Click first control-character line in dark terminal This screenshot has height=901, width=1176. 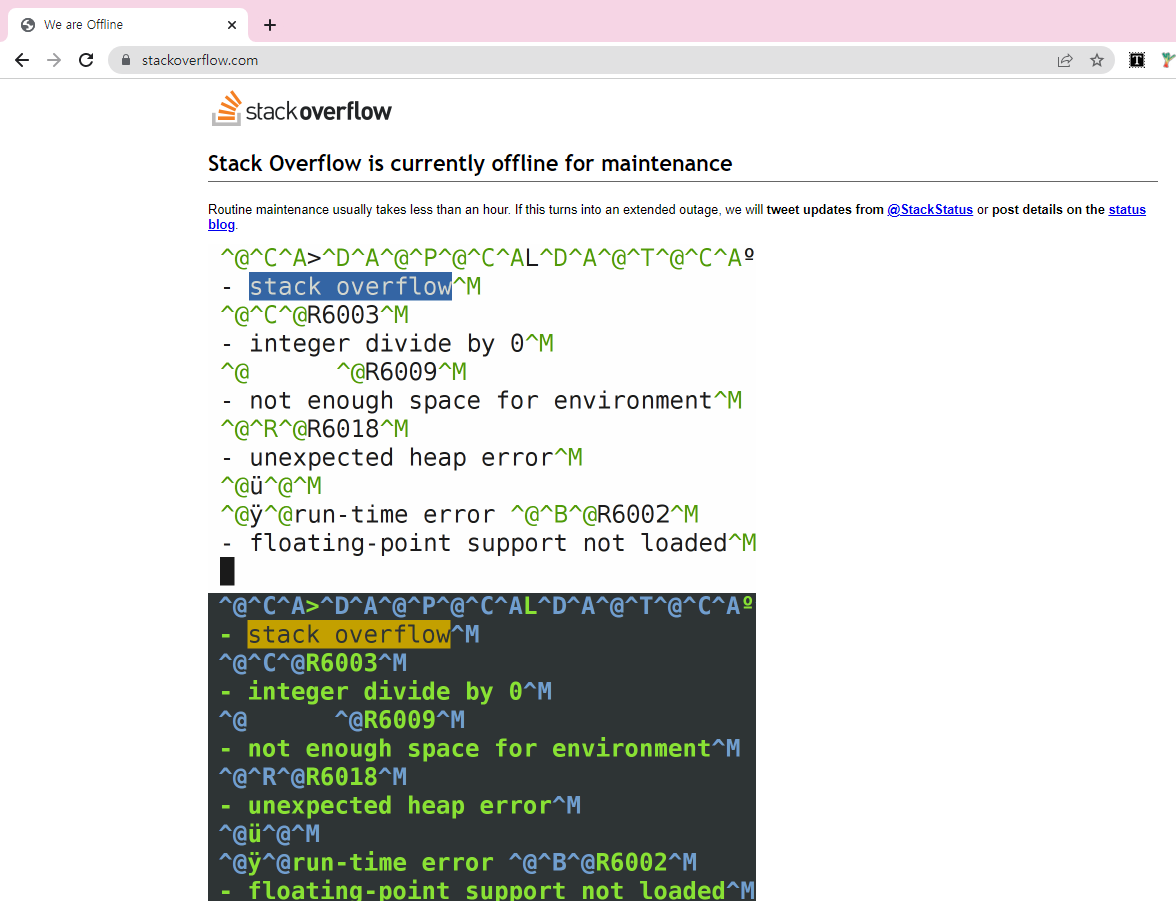pos(486,606)
